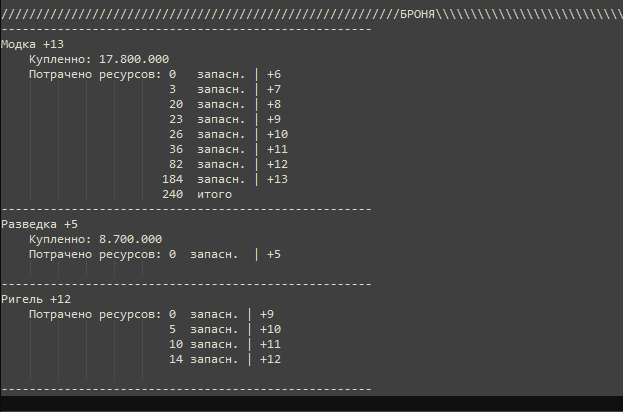
Task: Click the number 20 before запасн.
Action: (x=176, y=104)
